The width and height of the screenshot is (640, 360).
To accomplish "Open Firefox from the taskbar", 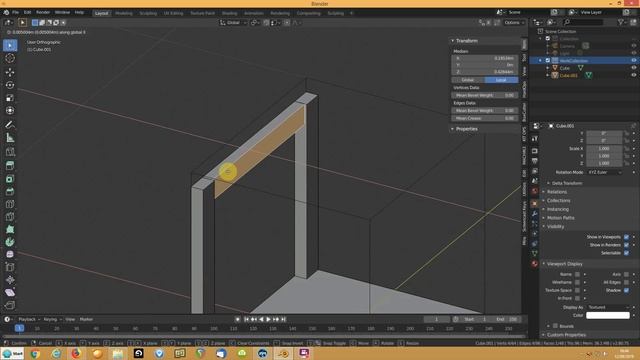I will point(76,353).
